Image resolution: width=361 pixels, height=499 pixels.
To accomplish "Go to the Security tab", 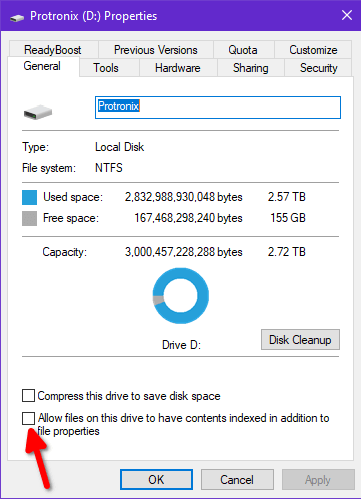I will coord(318,68).
